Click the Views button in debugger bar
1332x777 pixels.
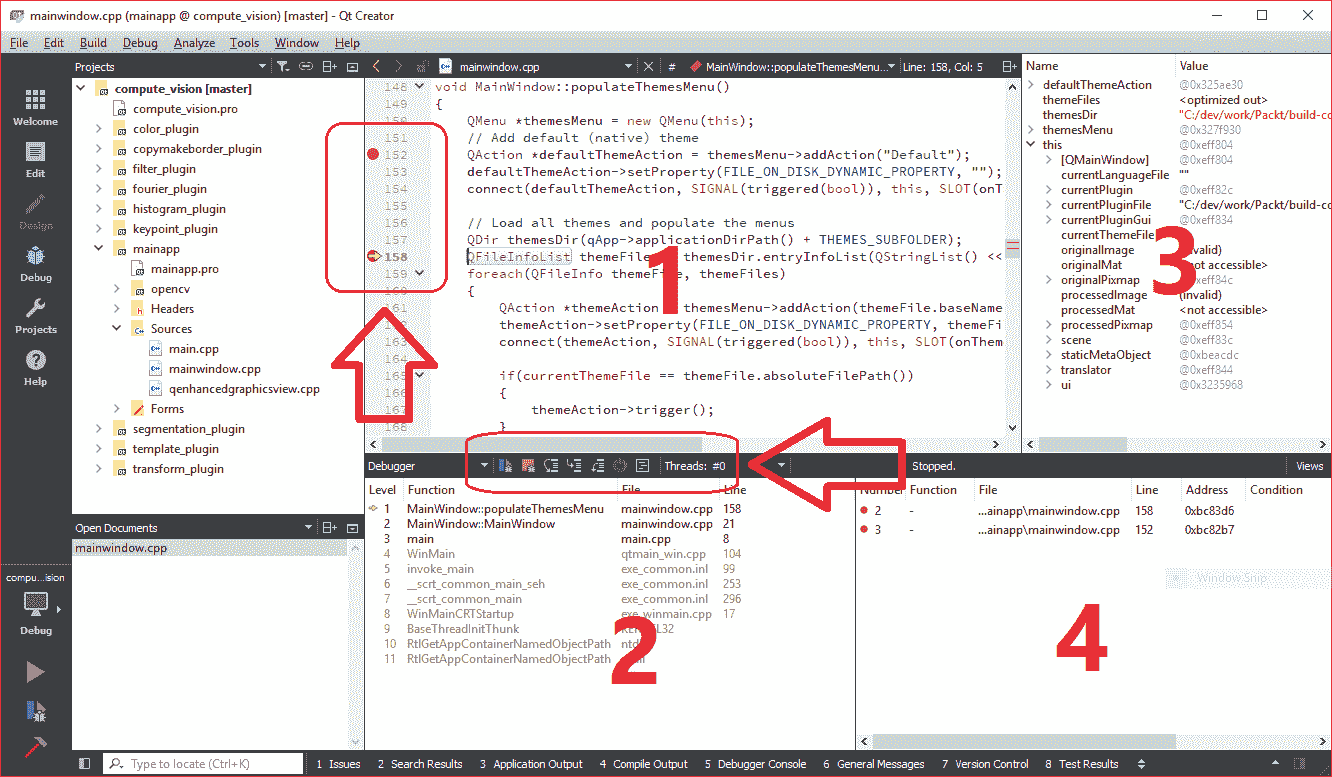coord(1309,466)
